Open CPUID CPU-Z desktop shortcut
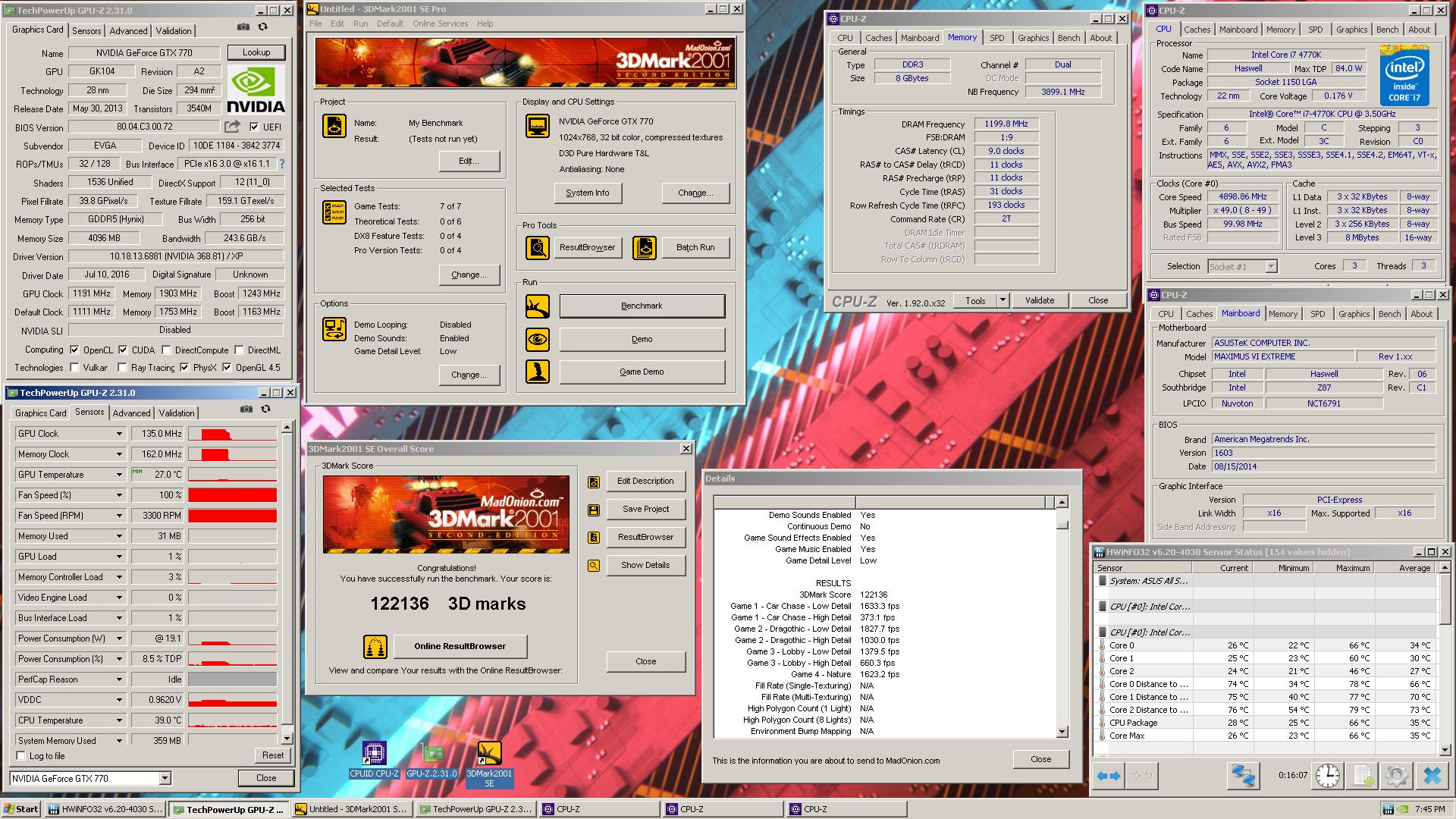 374,760
